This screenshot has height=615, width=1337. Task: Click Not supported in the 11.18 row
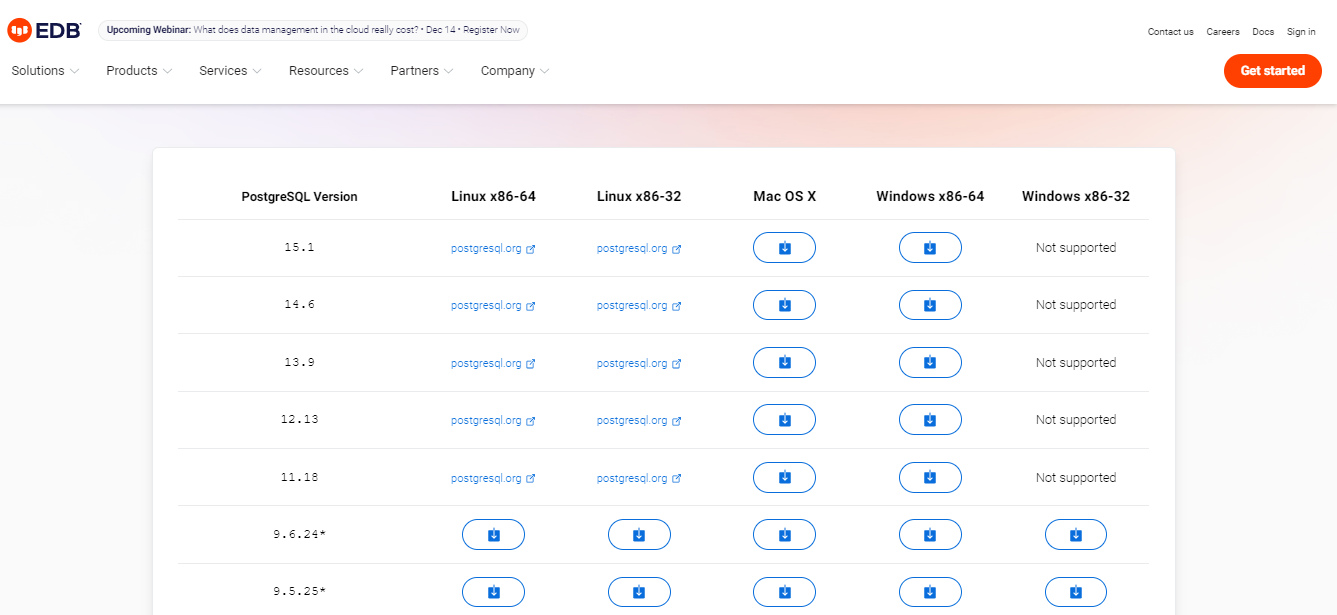1076,478
